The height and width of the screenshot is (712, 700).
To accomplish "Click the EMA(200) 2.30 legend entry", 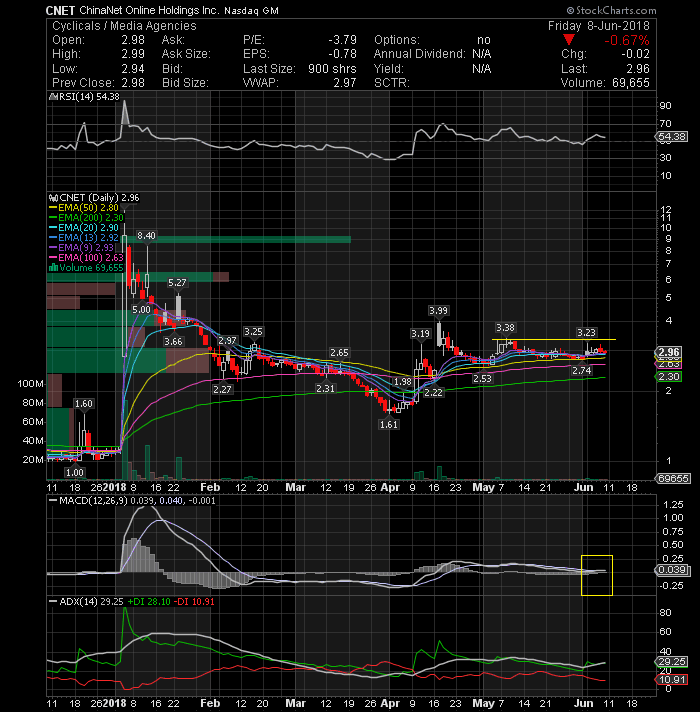I will coord(86,218).
